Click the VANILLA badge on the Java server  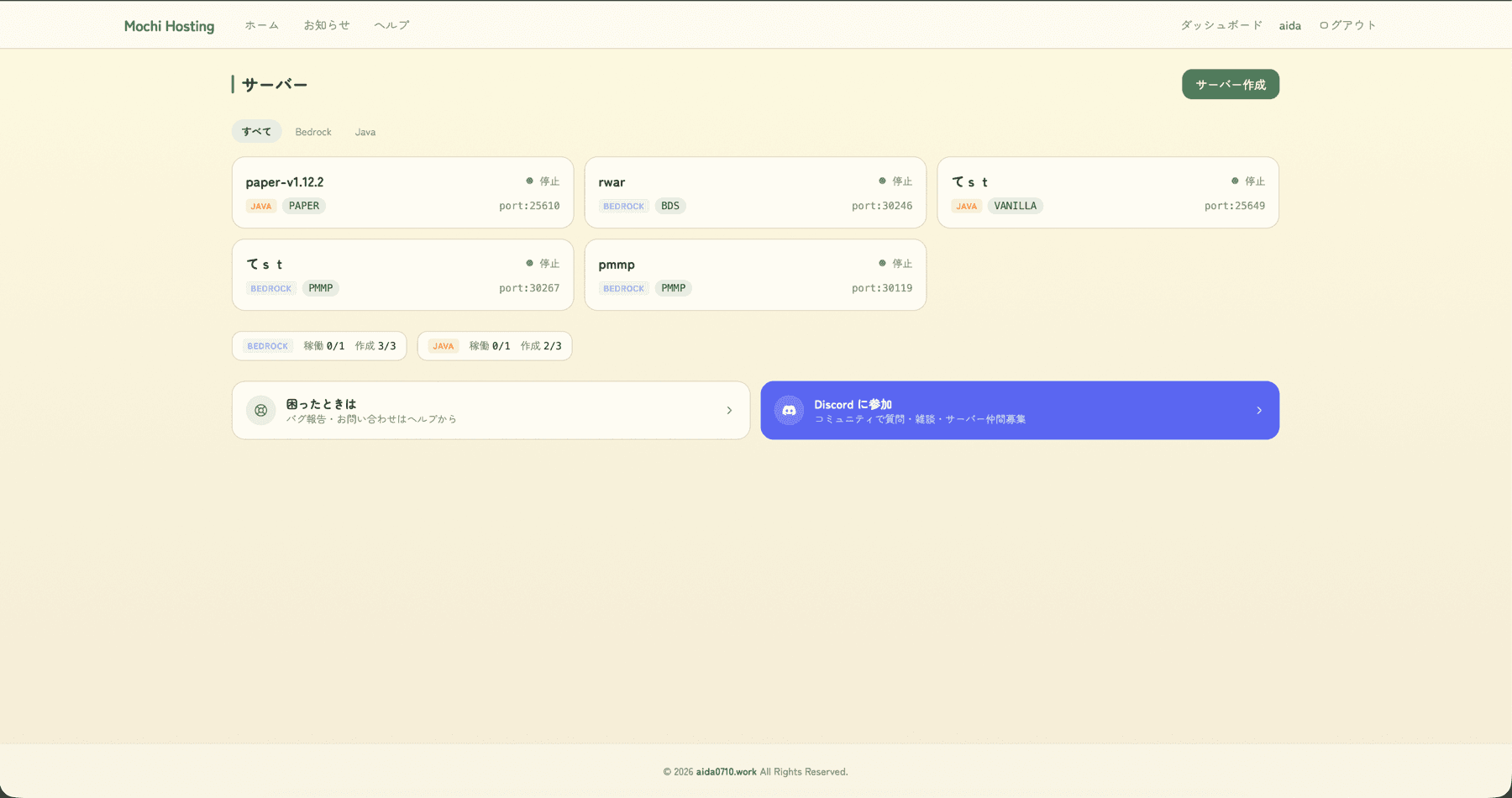(x=1015, y=206)
